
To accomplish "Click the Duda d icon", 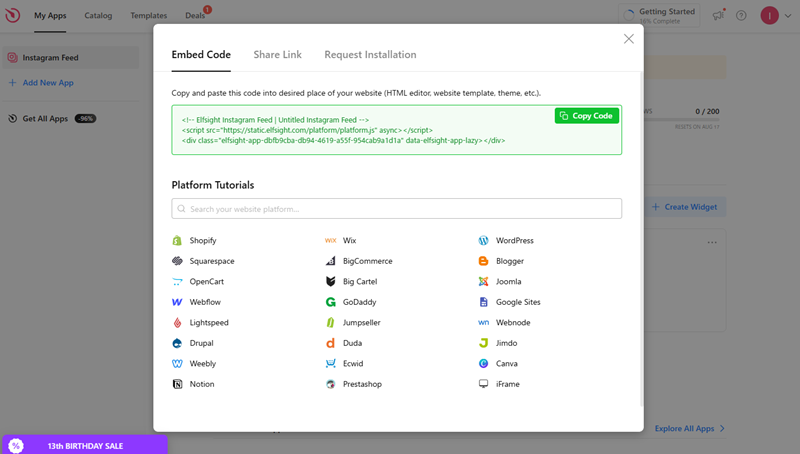I will (x=331, y=343).
